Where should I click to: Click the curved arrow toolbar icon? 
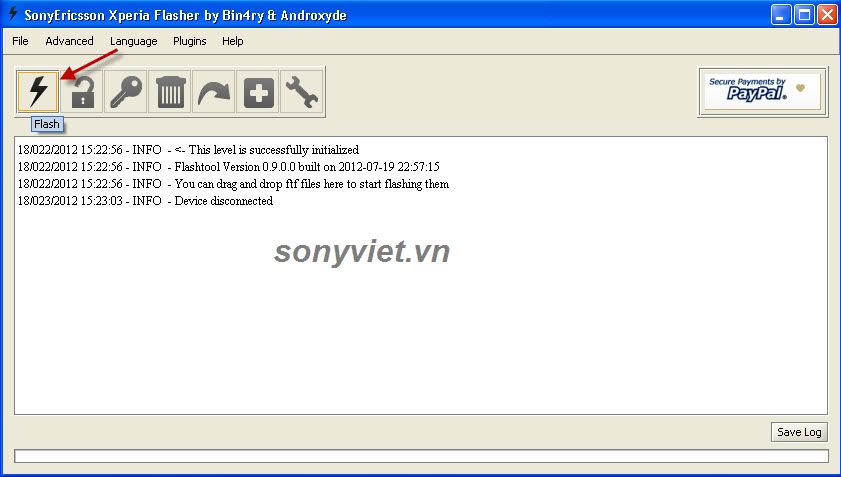click(x=214, y=92)
